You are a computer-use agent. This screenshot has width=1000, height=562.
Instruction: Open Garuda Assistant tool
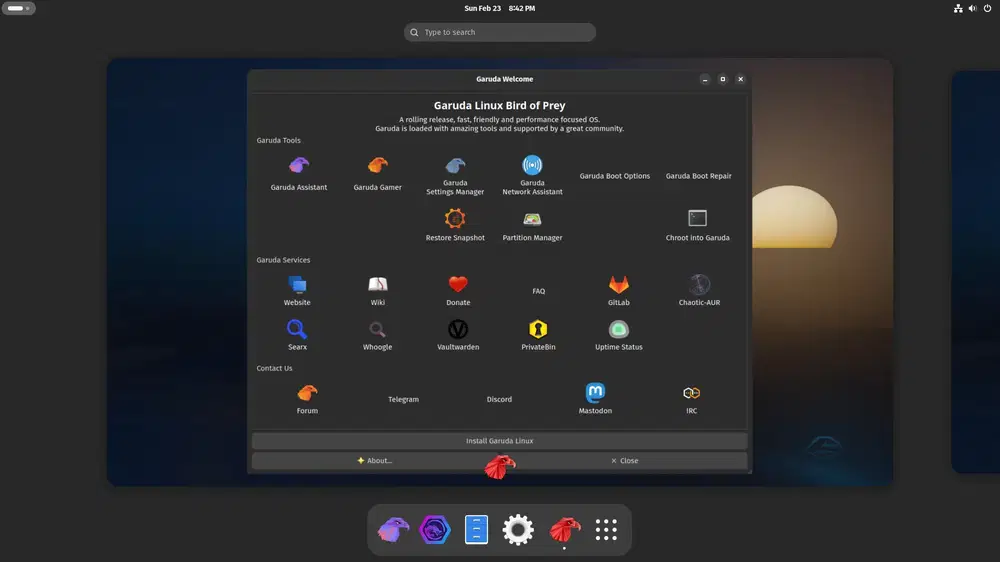[x=298, y=174]
